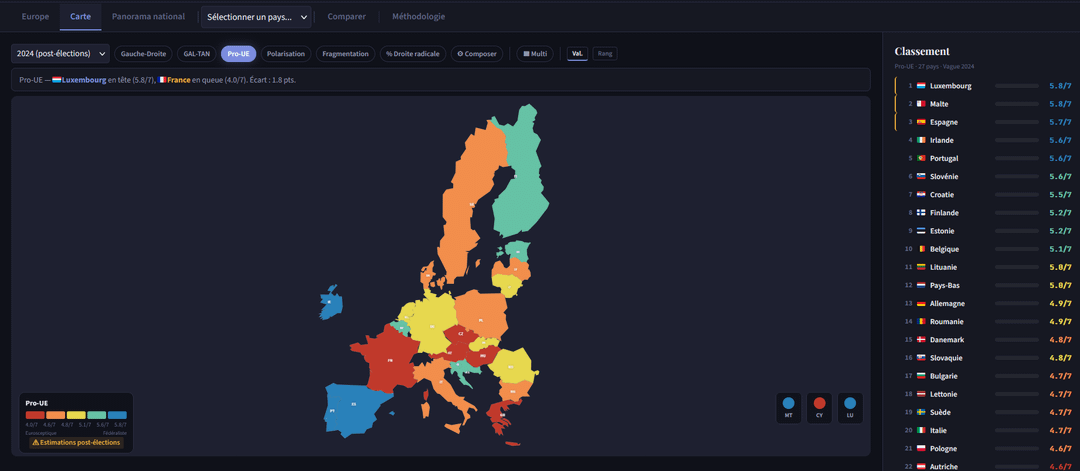
Task: Click the Finland flag in the ranking
Action: pyautogui.click(x=921, y=213)
